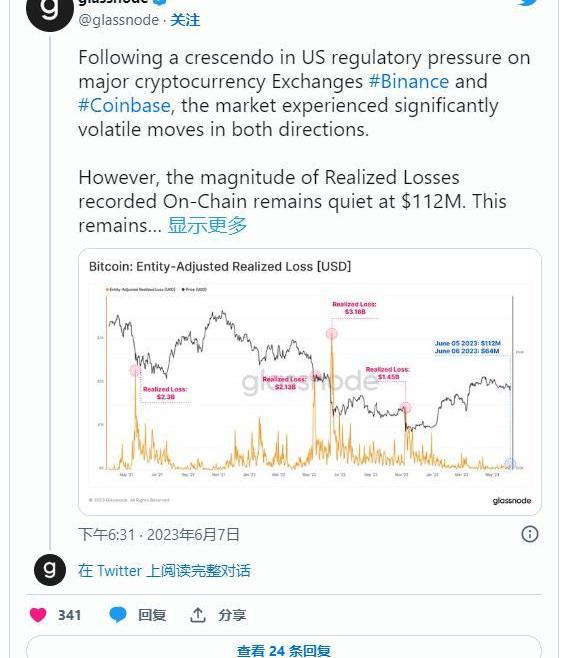Like the tweet with the heart icon
Screen dimensions: 566x658
[38, 615]
